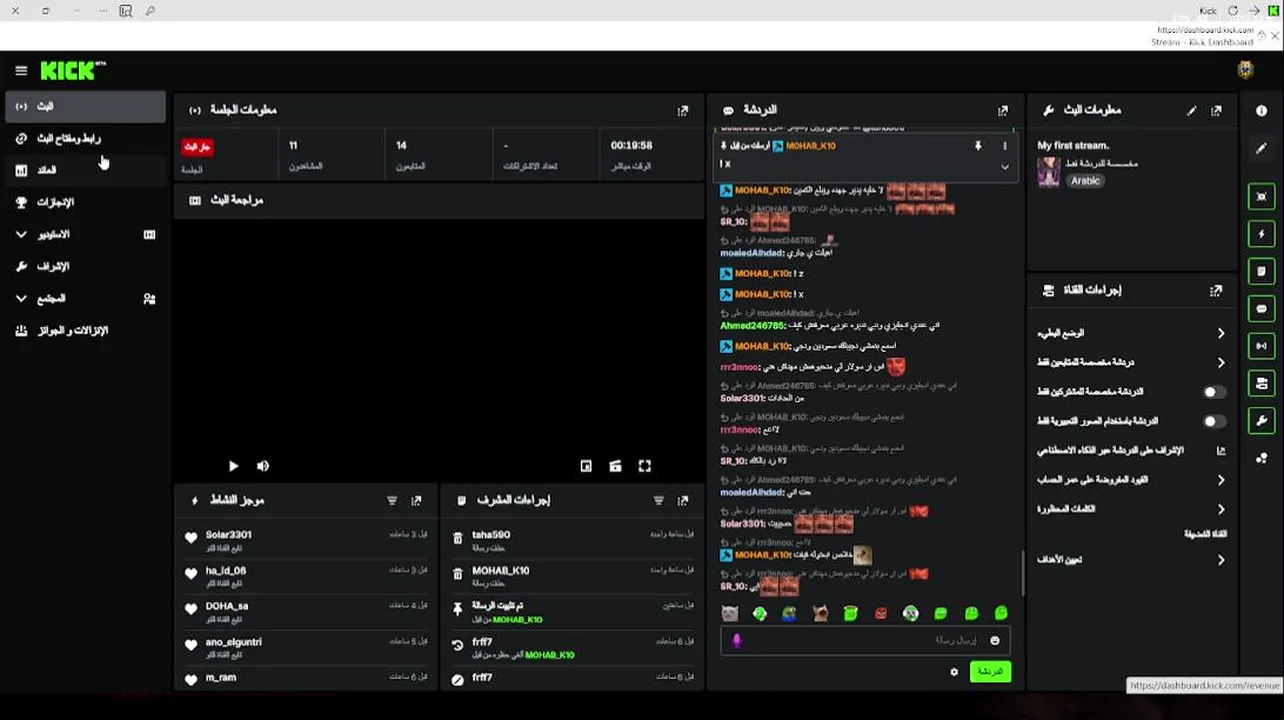Enter fullscreen on the stream preview

pyautogui.click(x=645, y=466)
